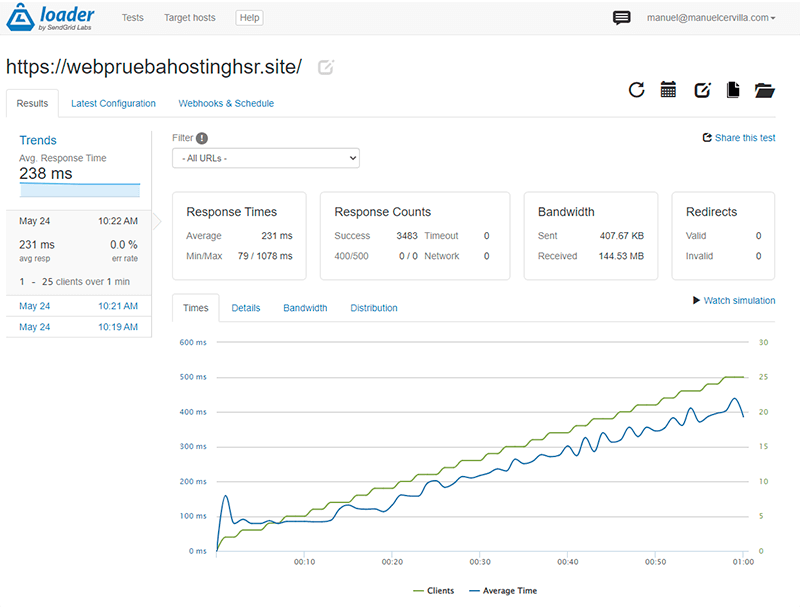Play the Watch simulation link

(x=734, y=300)
